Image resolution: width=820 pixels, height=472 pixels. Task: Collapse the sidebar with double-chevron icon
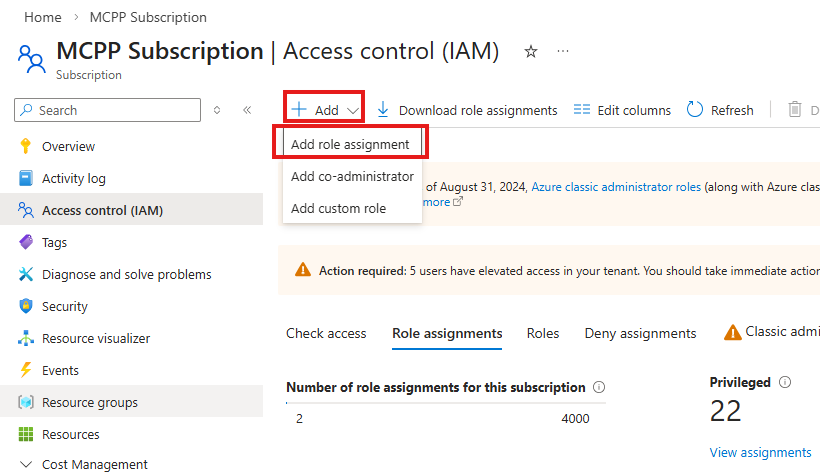[247, 110]
